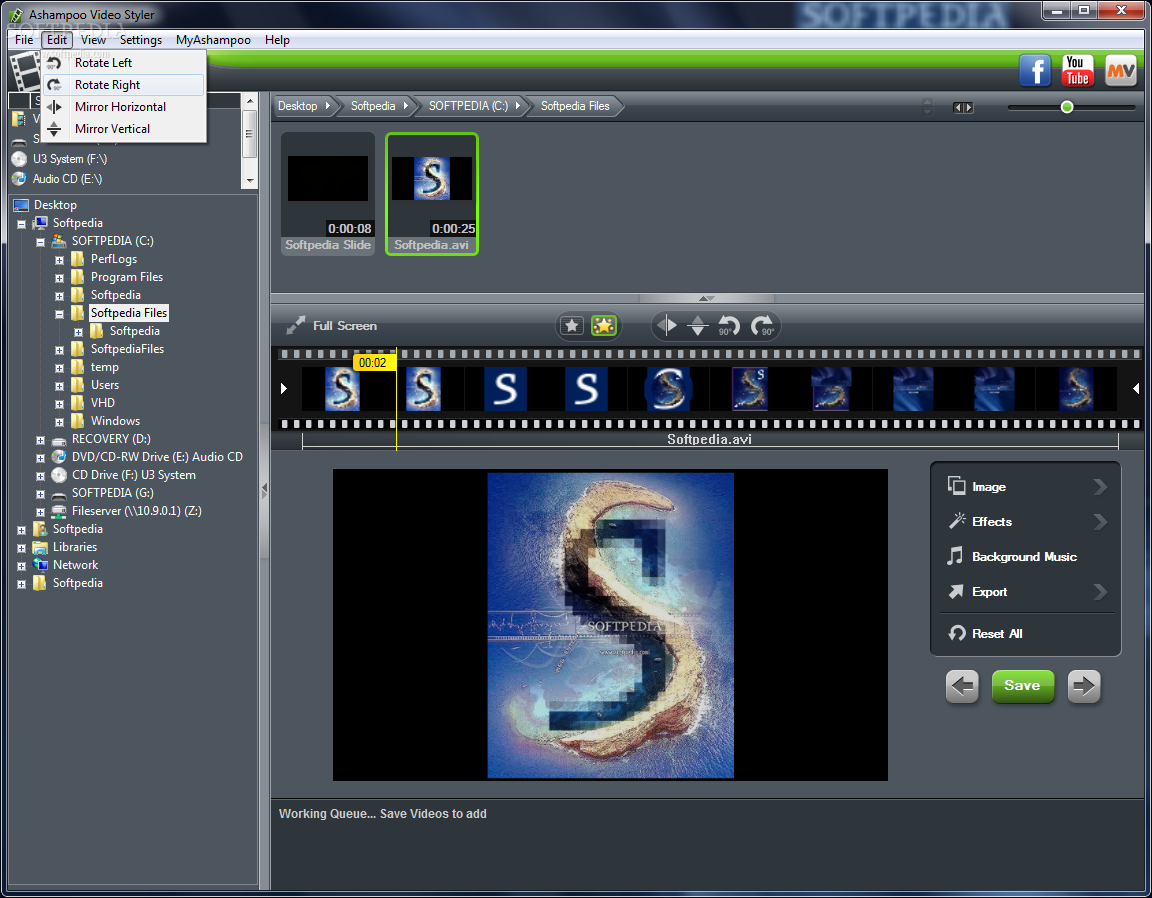Viewport: 1152px width, 898px height.
Task: Expand the Program Files folder node
Action: point(60,278)
